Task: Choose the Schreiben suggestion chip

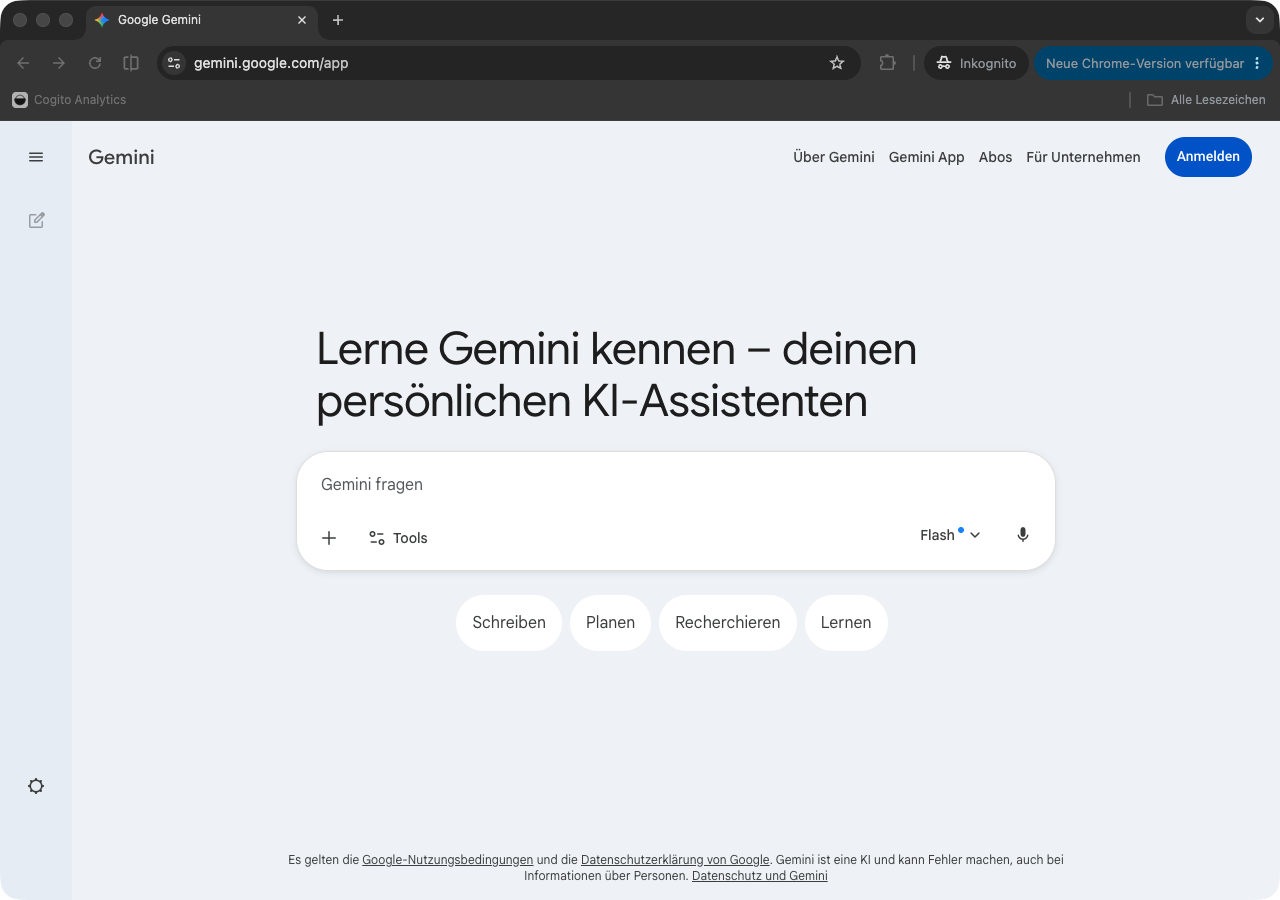Action: 509,623
